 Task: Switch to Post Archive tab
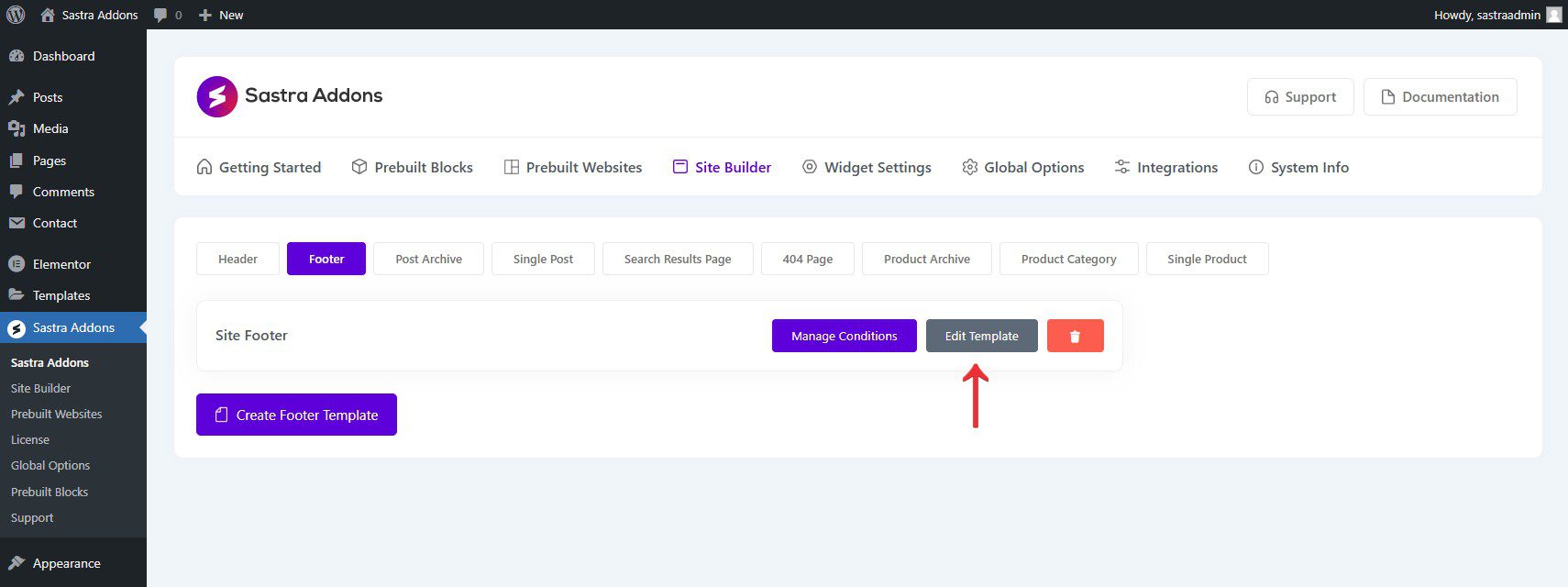(x=428, y=259)
